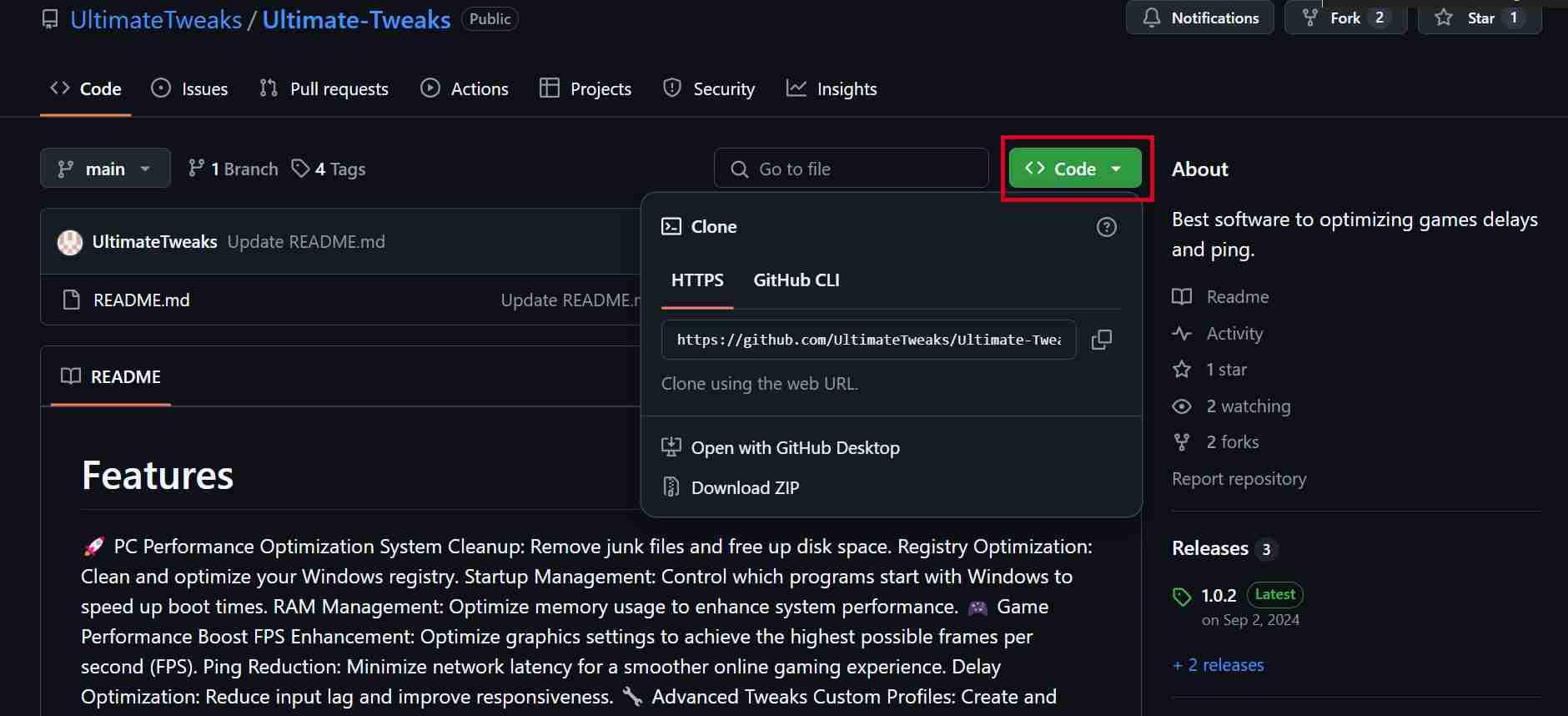1568x716 pixels.
Task: Select the README tab
Action: pos(111,376)
